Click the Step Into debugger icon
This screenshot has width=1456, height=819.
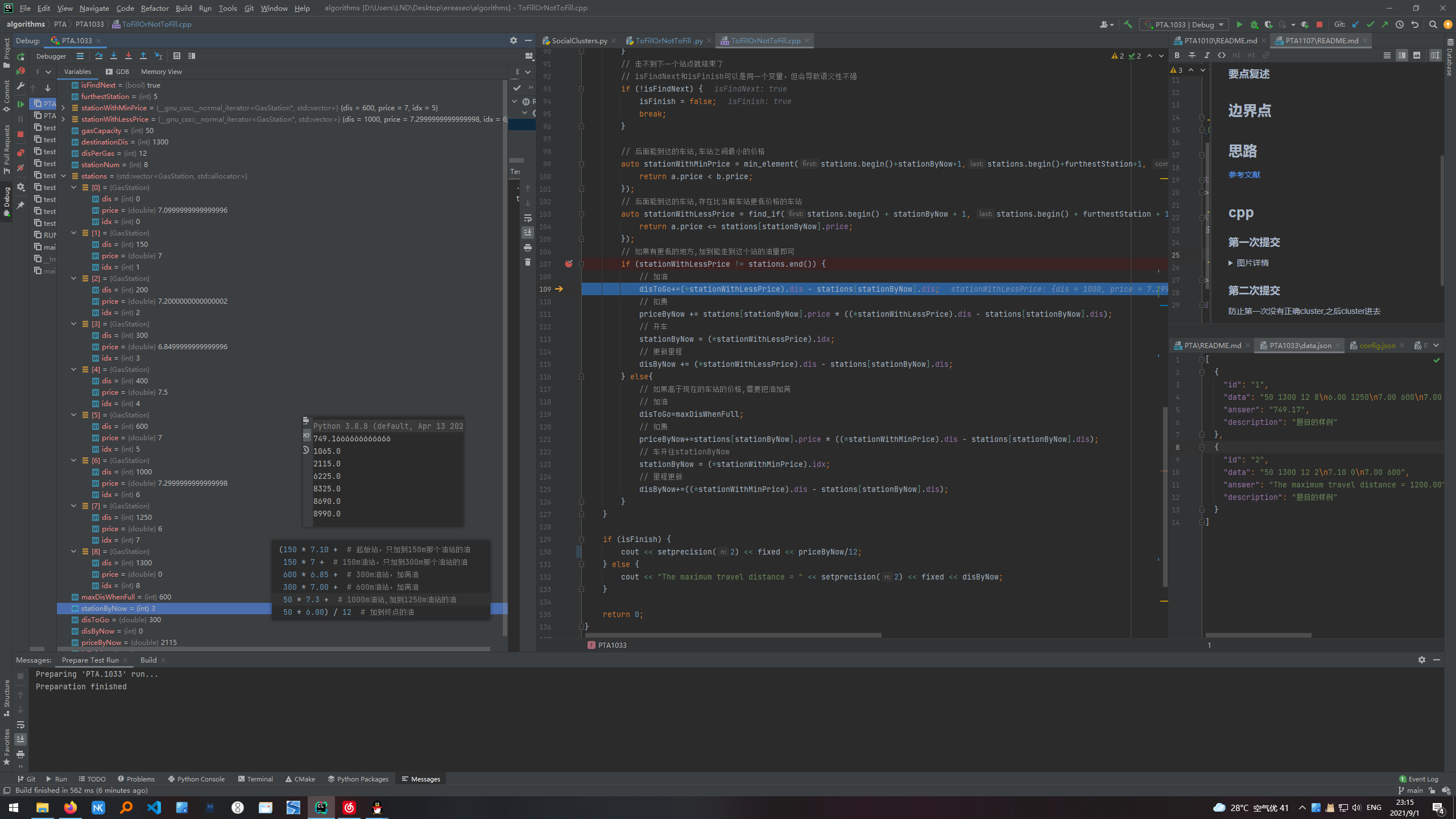114,56
